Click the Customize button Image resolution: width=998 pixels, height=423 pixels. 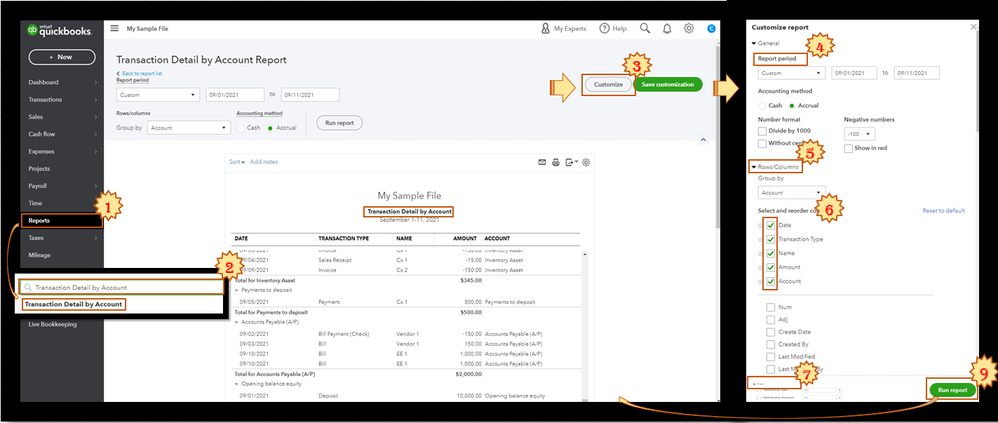(608, 85)
